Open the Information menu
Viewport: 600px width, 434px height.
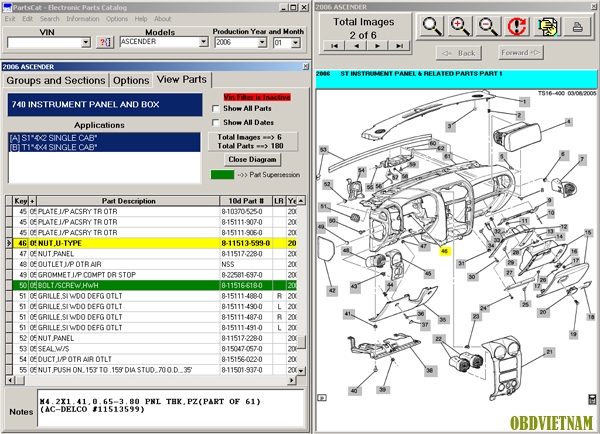point(83,19)
